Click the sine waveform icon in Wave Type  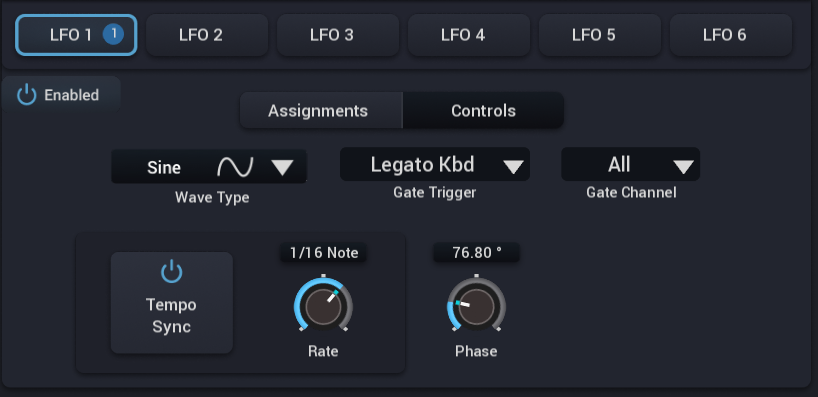point(235,167)
